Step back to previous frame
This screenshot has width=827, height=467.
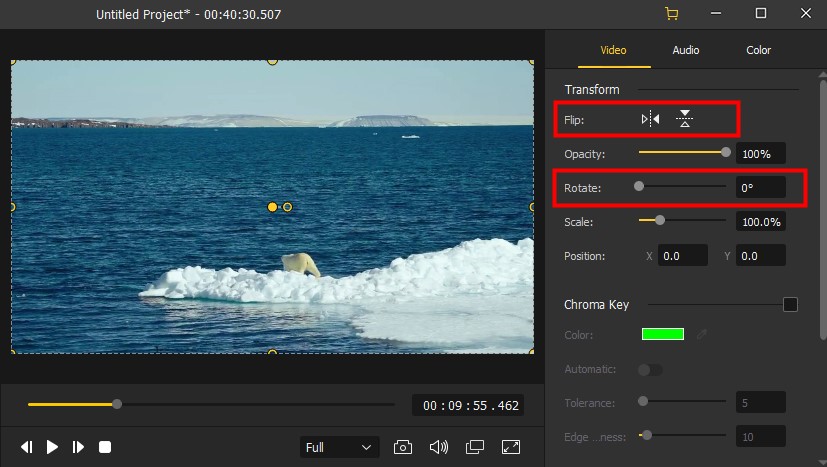(x=26, y=447)
